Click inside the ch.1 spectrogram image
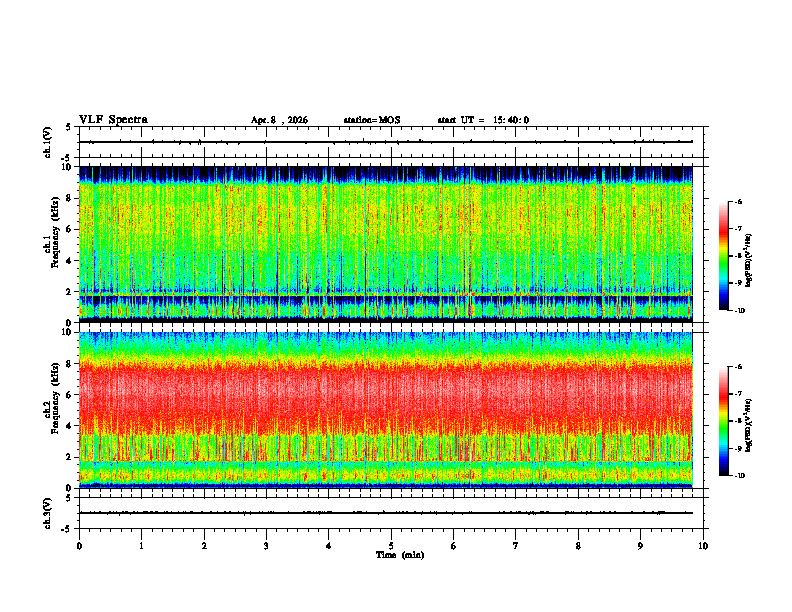 (386, 244)
